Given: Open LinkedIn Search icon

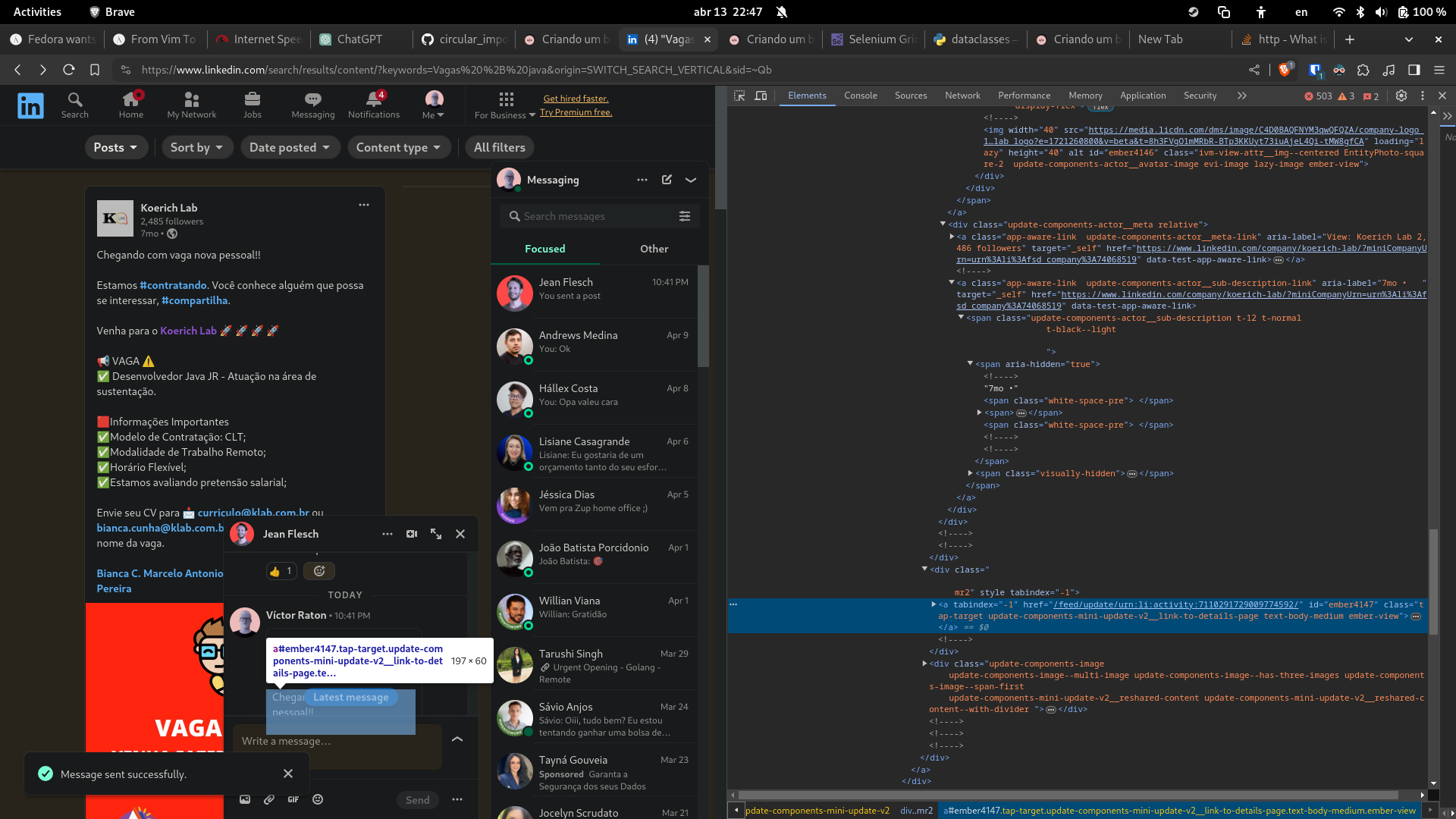Looking at the screenshot, I should [74, 105].
